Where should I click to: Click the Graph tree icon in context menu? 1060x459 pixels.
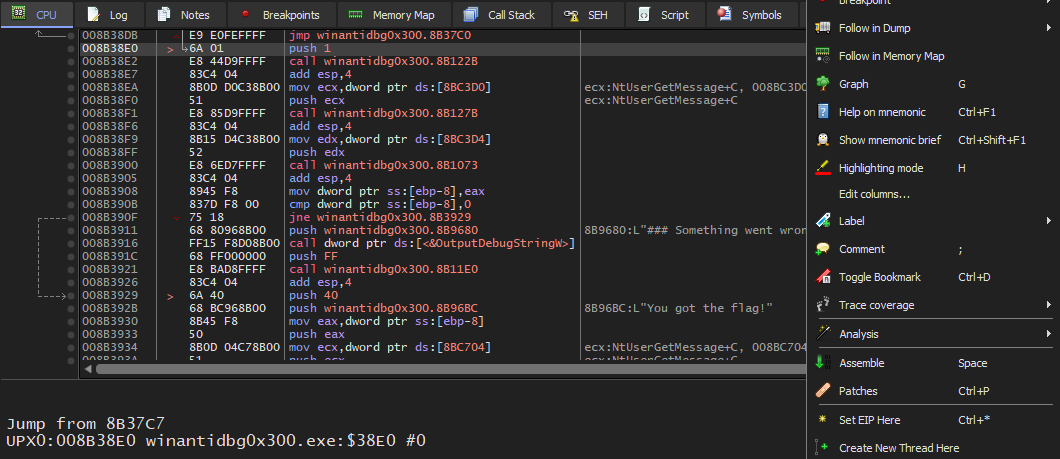click(823, 84)
